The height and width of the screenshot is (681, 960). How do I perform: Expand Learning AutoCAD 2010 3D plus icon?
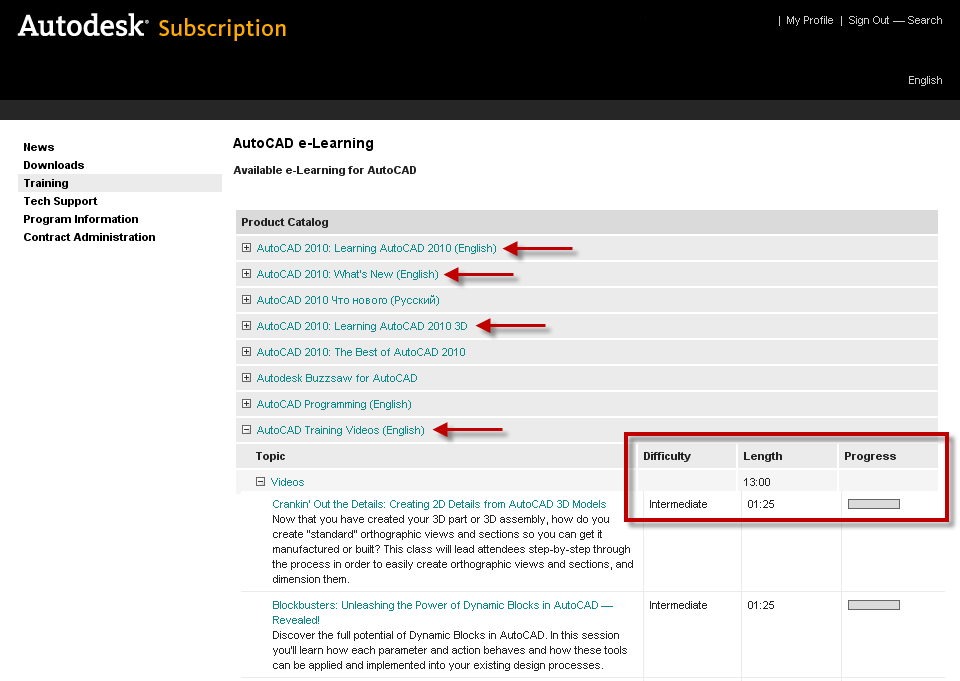point(246,326)
